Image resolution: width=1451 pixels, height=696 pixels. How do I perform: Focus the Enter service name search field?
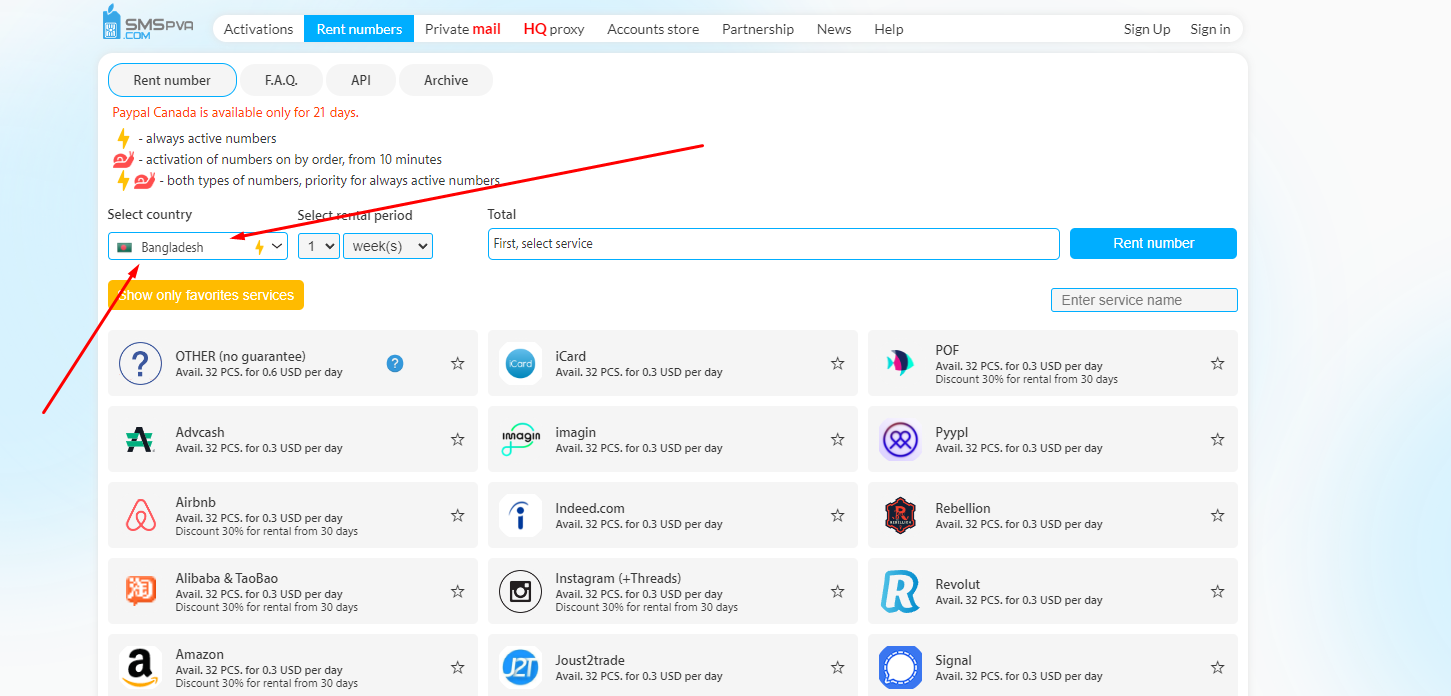pyautogui.click(x=1144, y=300)
